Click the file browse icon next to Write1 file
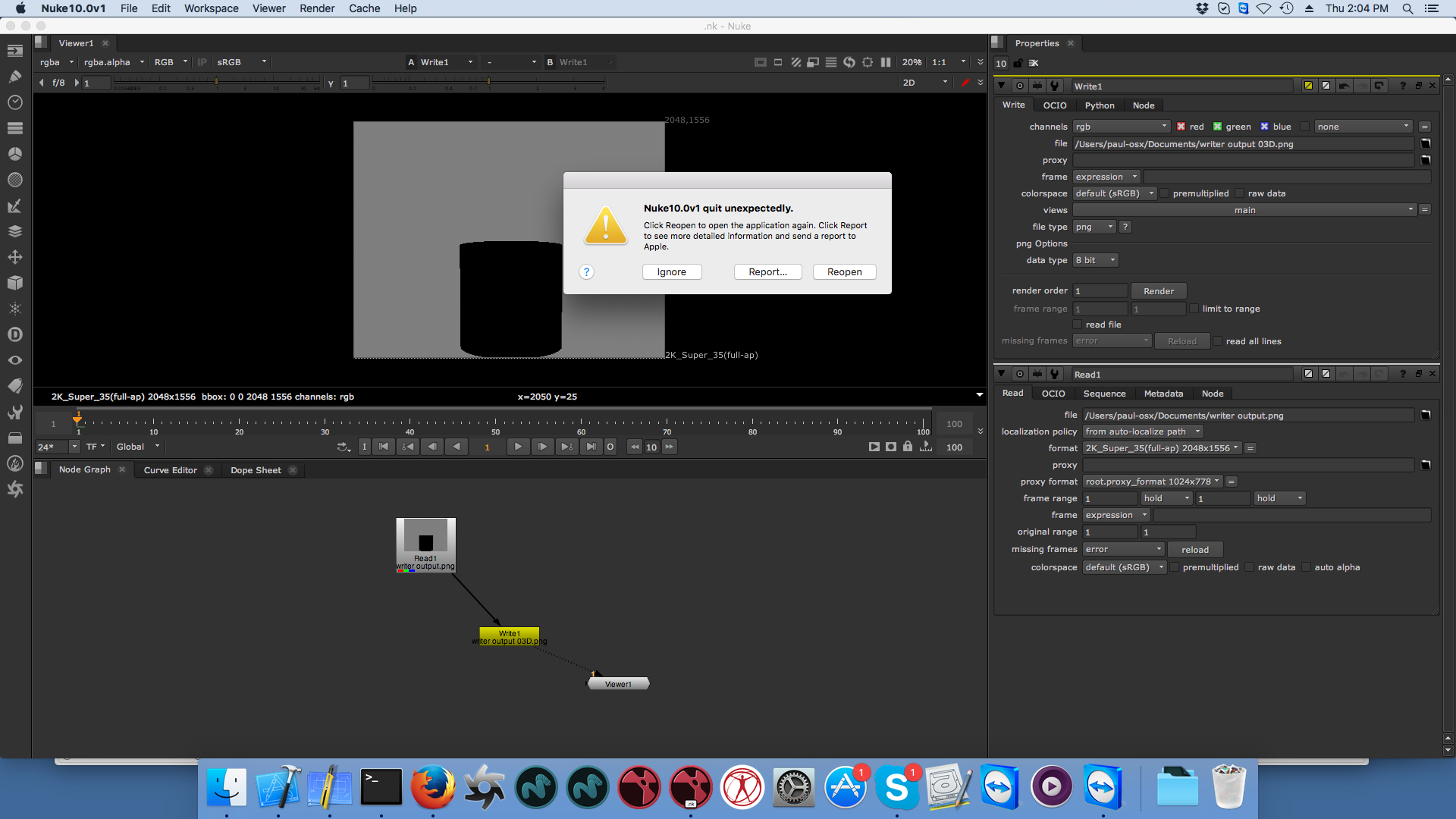 coord(1426,143)
